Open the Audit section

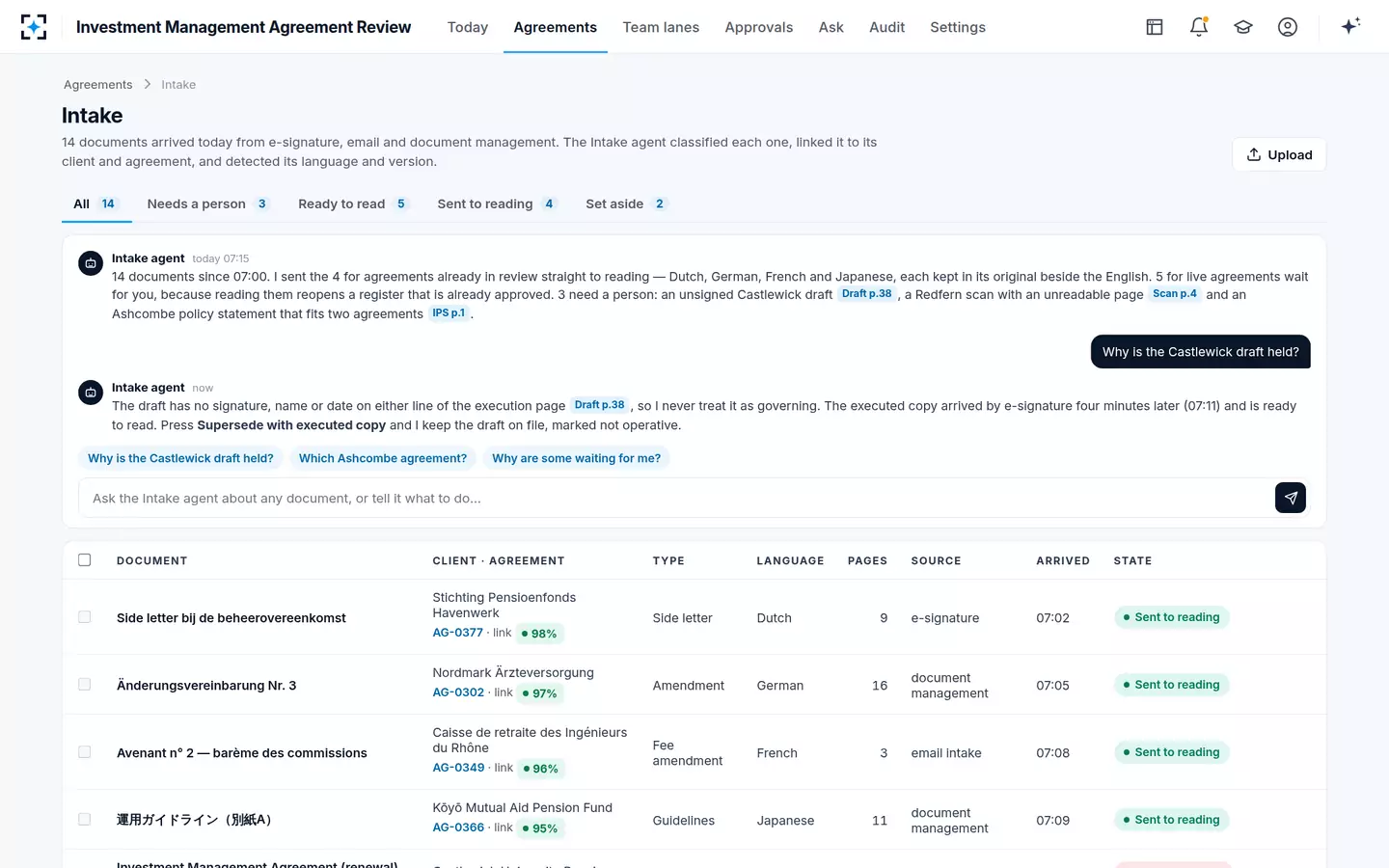pos(886,27)
